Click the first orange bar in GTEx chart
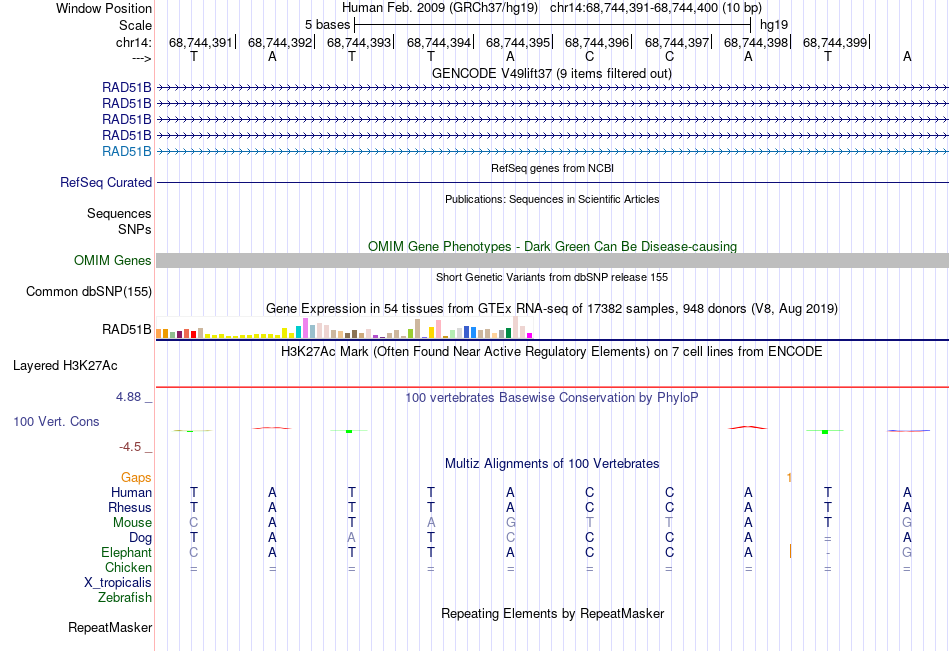This screenshot has width=950, height=651. pyautogui.click(x=159, y=333)
